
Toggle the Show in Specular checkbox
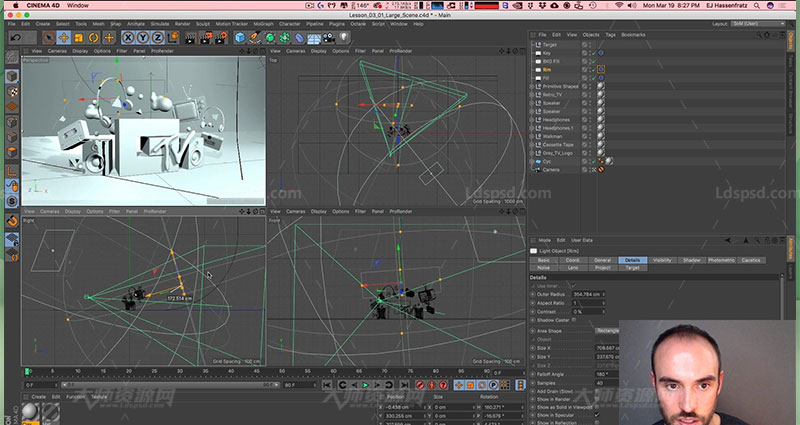click(597, 415)
